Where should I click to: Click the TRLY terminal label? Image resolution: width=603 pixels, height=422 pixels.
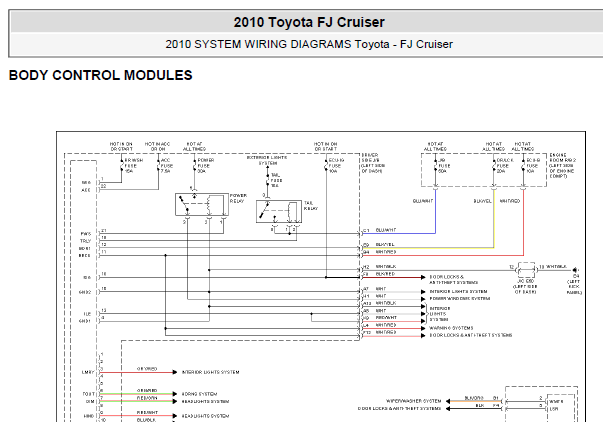pos(85,241)
